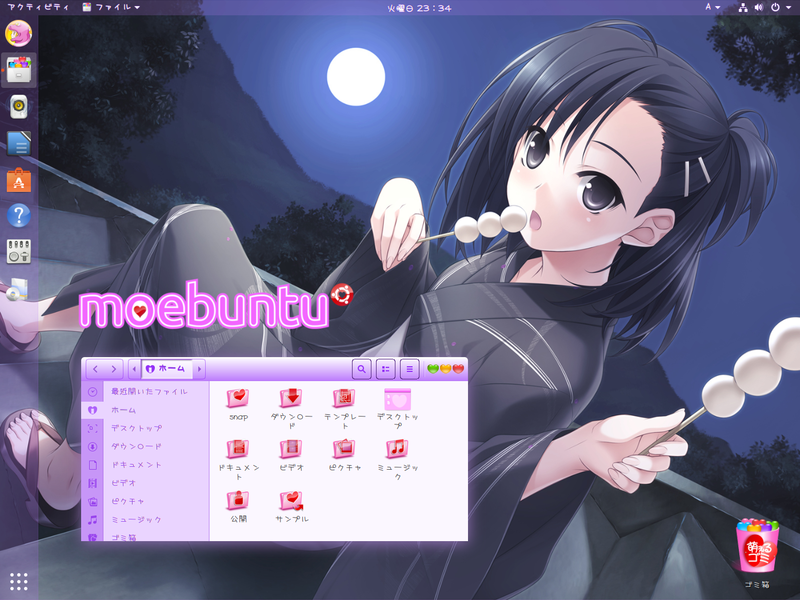
Task: Open the hamburger menu in Files
Action: [410, 369]
